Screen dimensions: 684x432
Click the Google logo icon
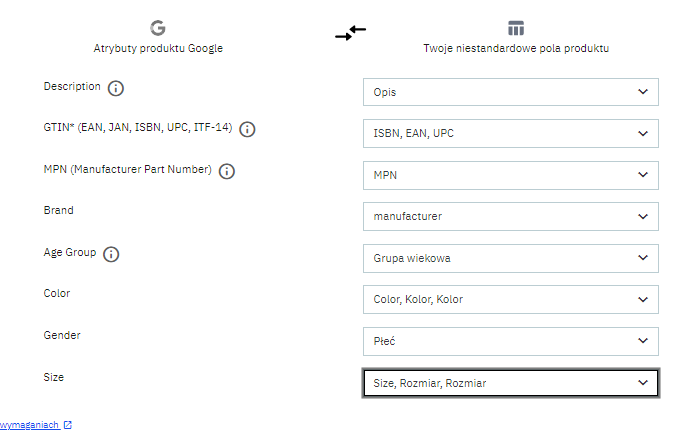158,27
